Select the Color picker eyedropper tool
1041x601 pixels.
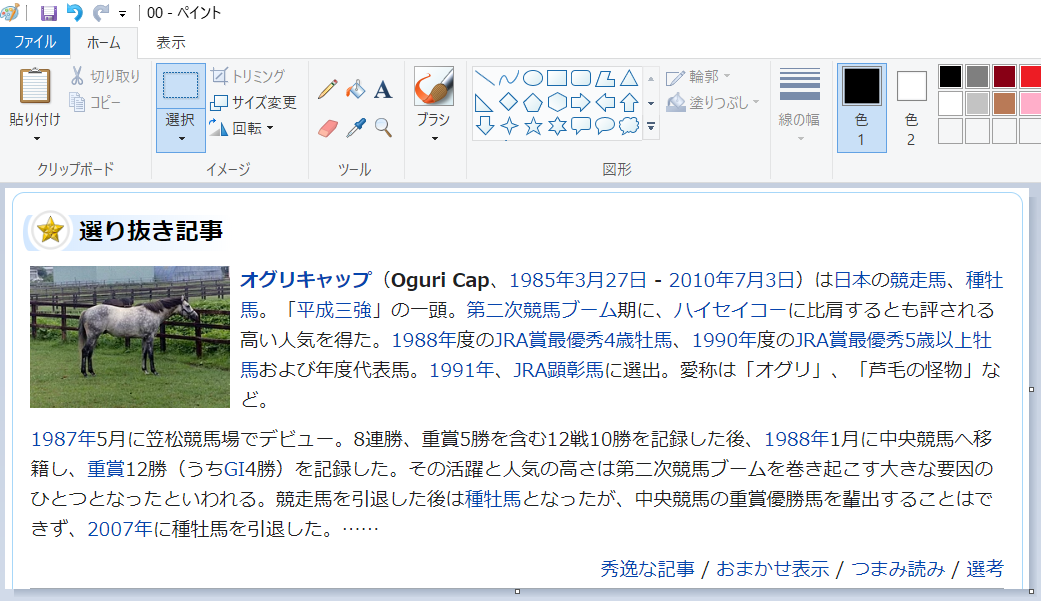point(356,128)
